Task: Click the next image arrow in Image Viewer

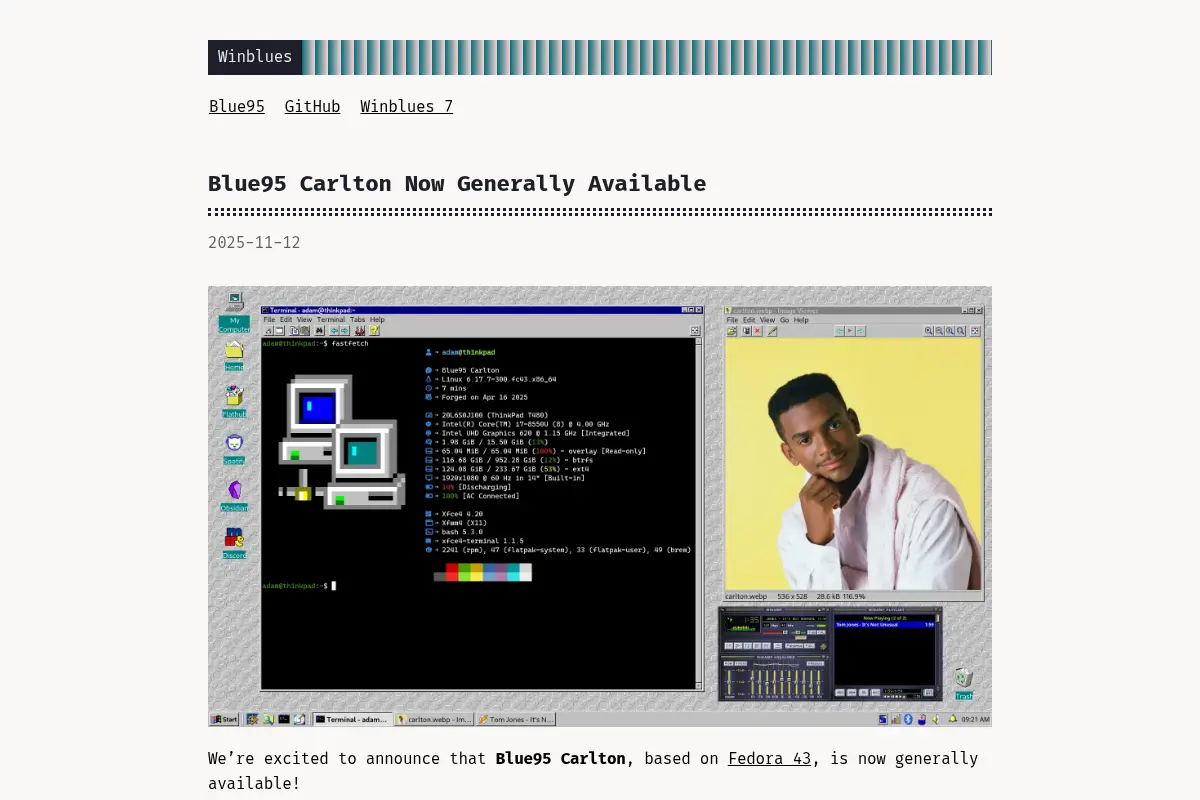Action: [861, 331]
